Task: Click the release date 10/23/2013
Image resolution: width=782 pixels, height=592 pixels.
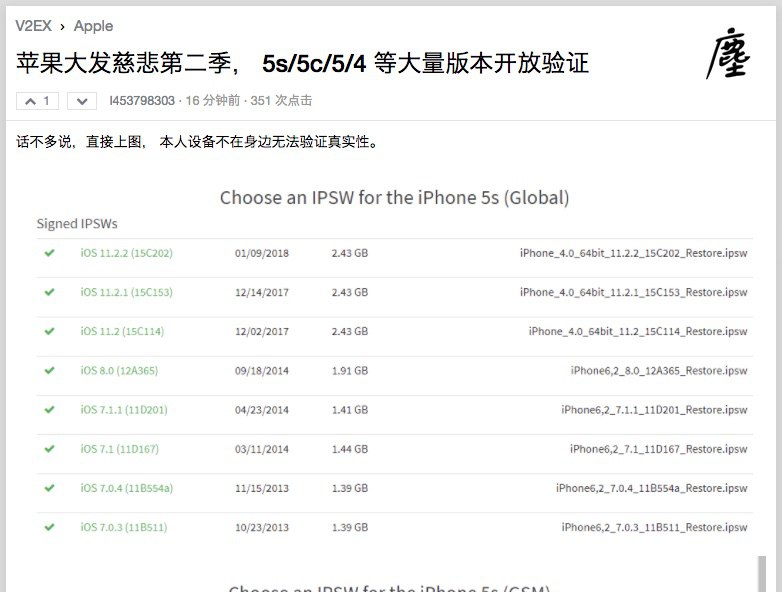Action: 262,527
